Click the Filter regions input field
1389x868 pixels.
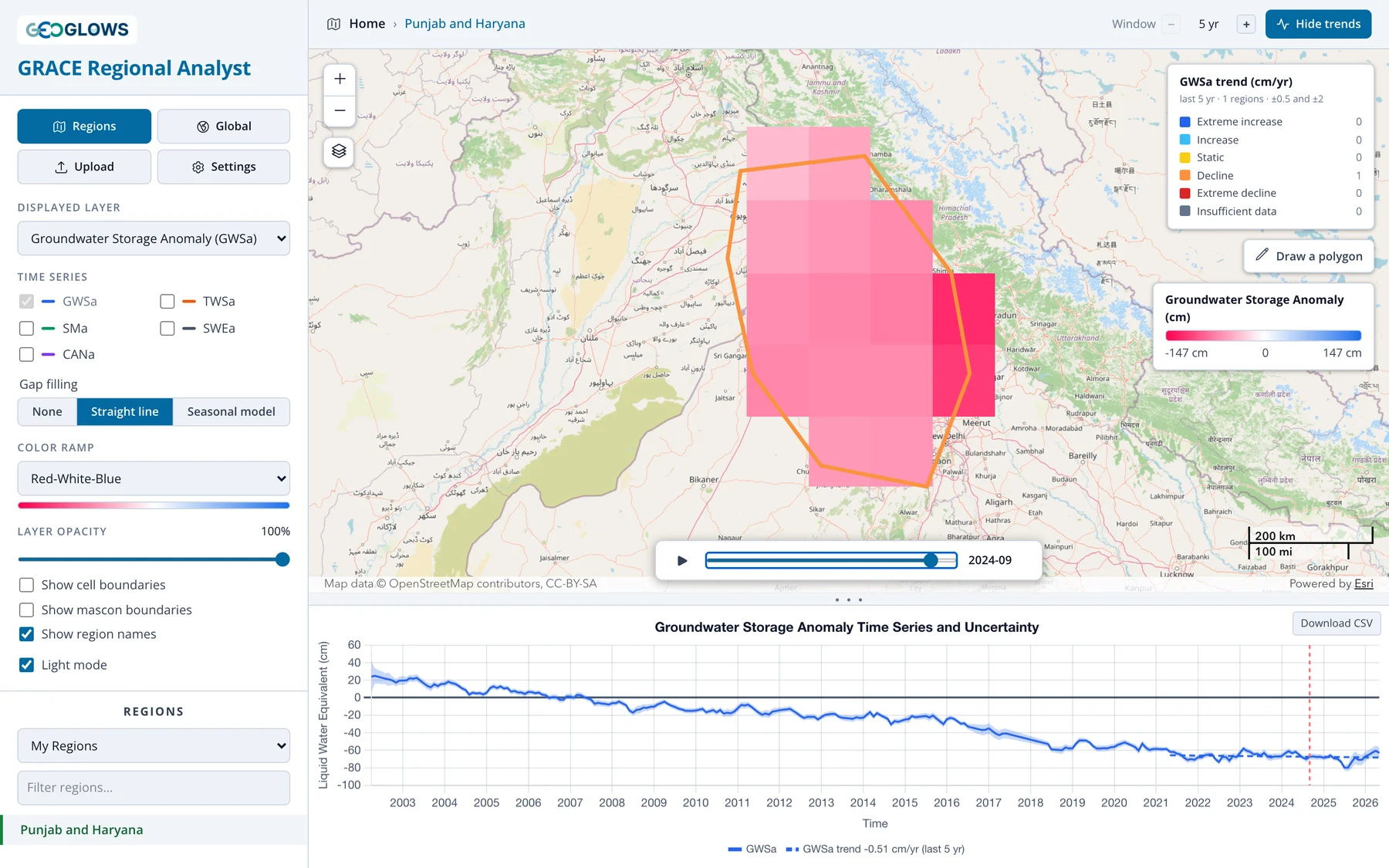(x=154, y=788)
